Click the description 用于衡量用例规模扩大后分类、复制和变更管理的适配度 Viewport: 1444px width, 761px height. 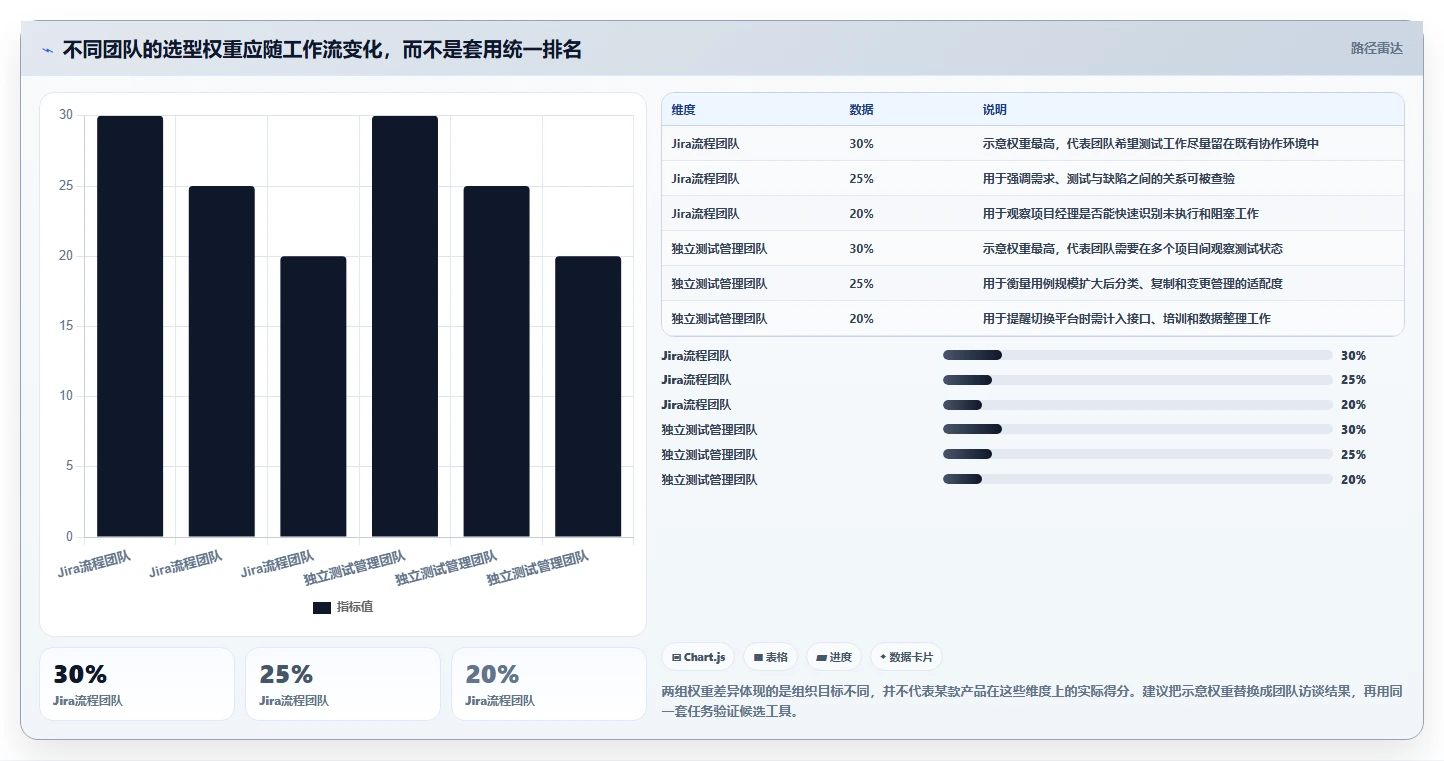pyautogui.click(x=1133, y=284)
